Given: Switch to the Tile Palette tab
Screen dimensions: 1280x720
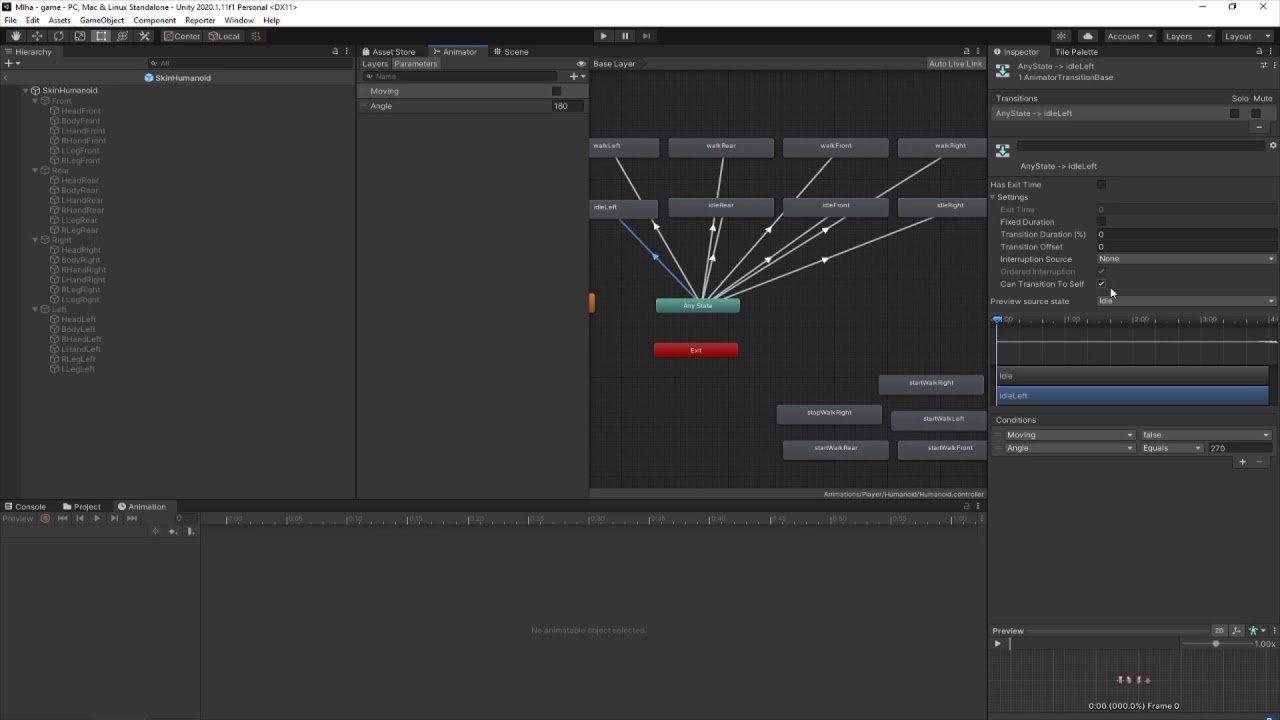Looking at the screenshot, I should 1076,52.
